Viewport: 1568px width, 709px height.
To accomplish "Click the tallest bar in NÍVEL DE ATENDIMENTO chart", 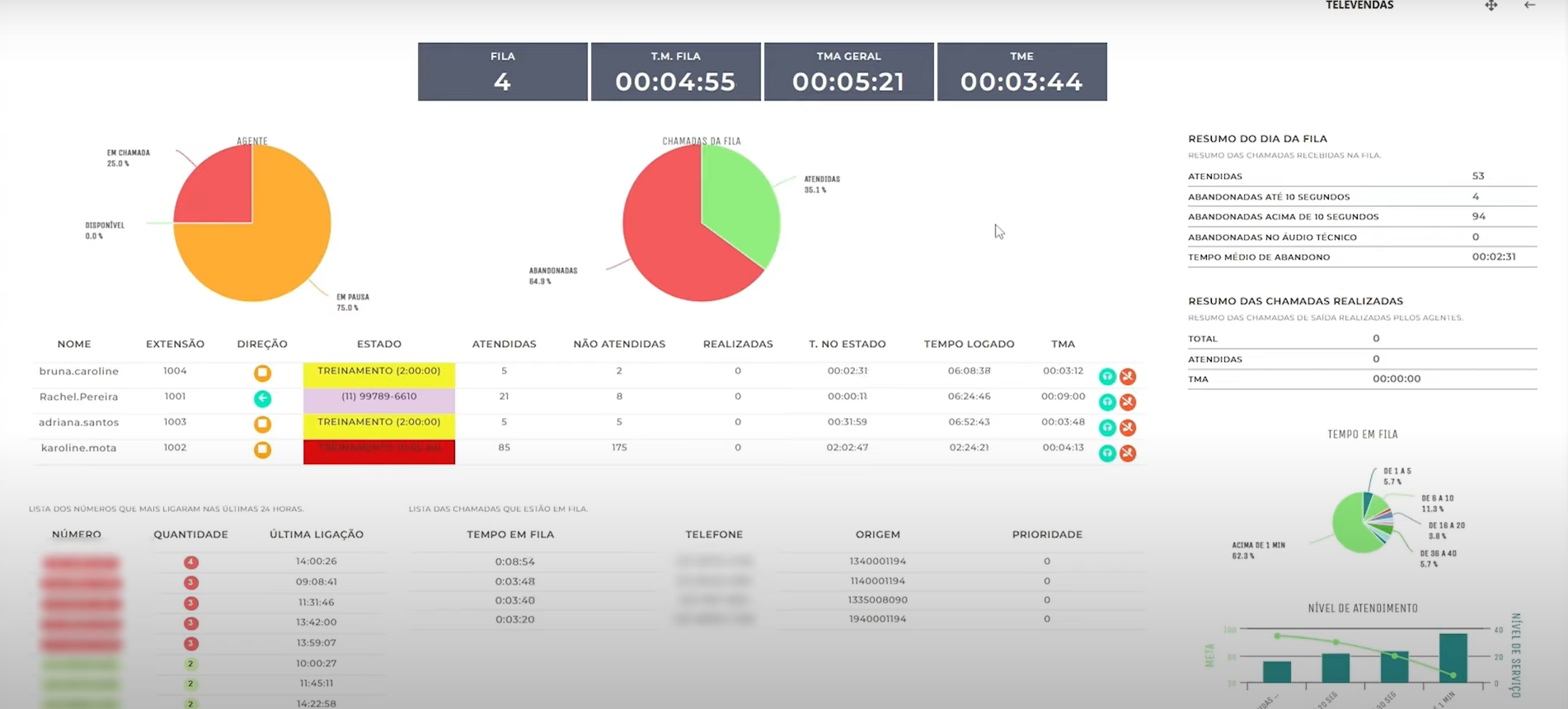I will point(1453,658).
